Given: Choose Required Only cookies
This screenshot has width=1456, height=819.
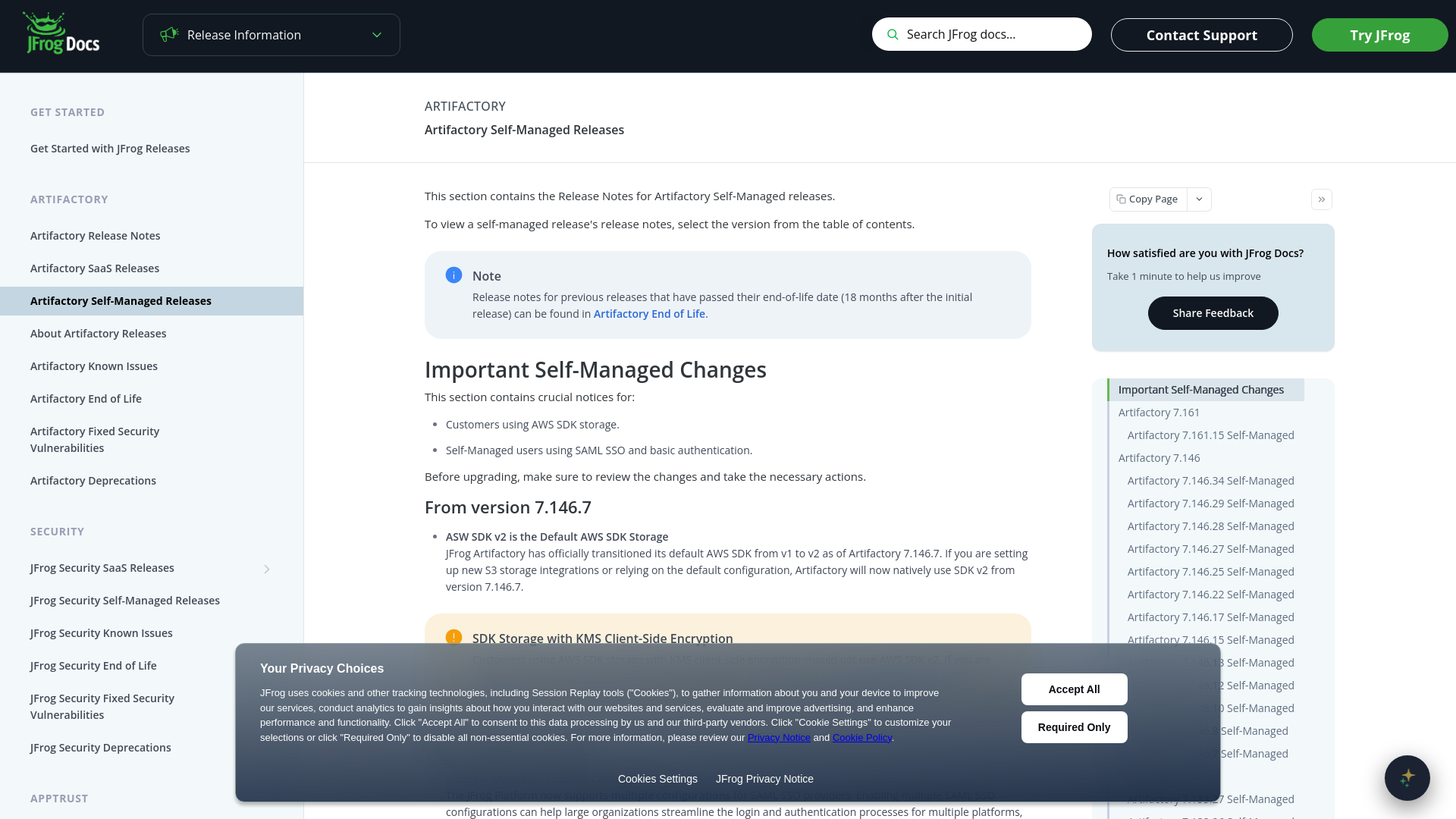Looking at the screenshot, I should tap(1075, 727).
